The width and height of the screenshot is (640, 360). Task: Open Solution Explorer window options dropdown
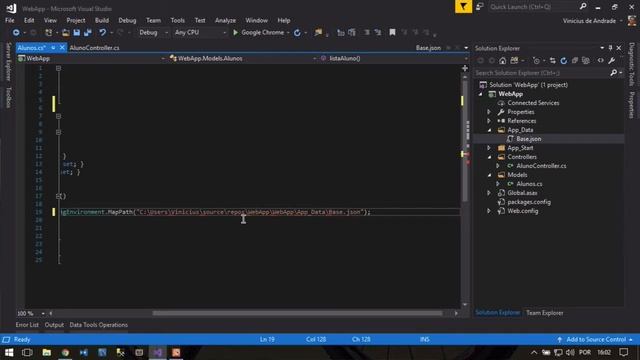click(x=602, y=48)
